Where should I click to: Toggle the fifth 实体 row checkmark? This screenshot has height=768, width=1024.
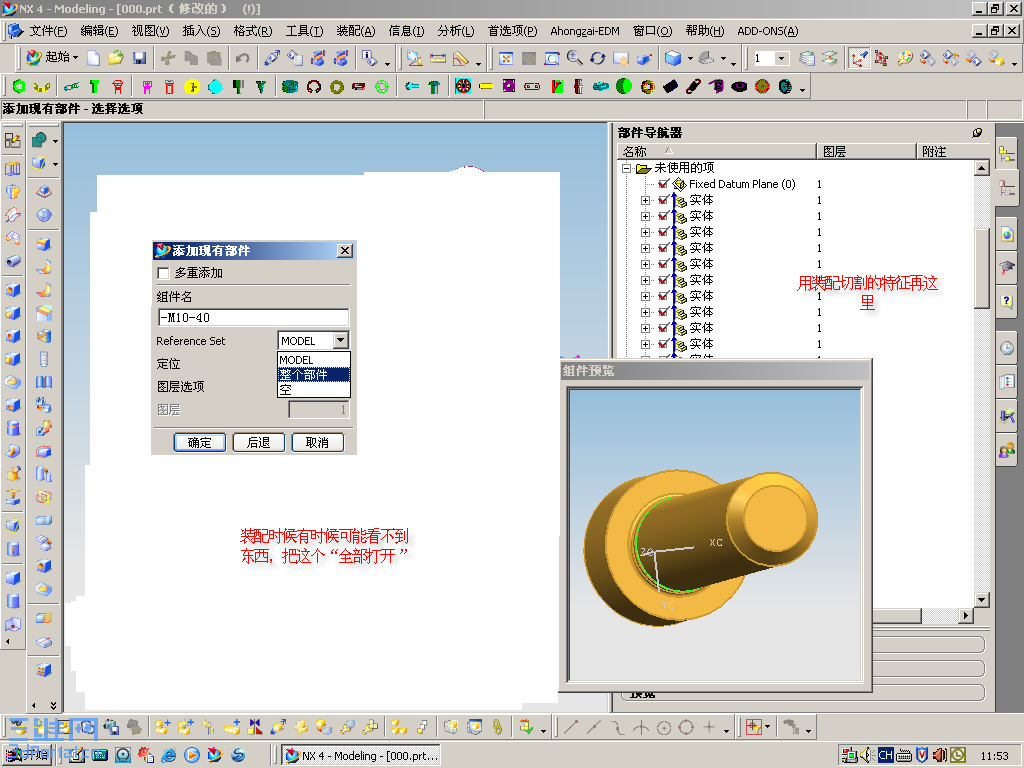[664, 264]
